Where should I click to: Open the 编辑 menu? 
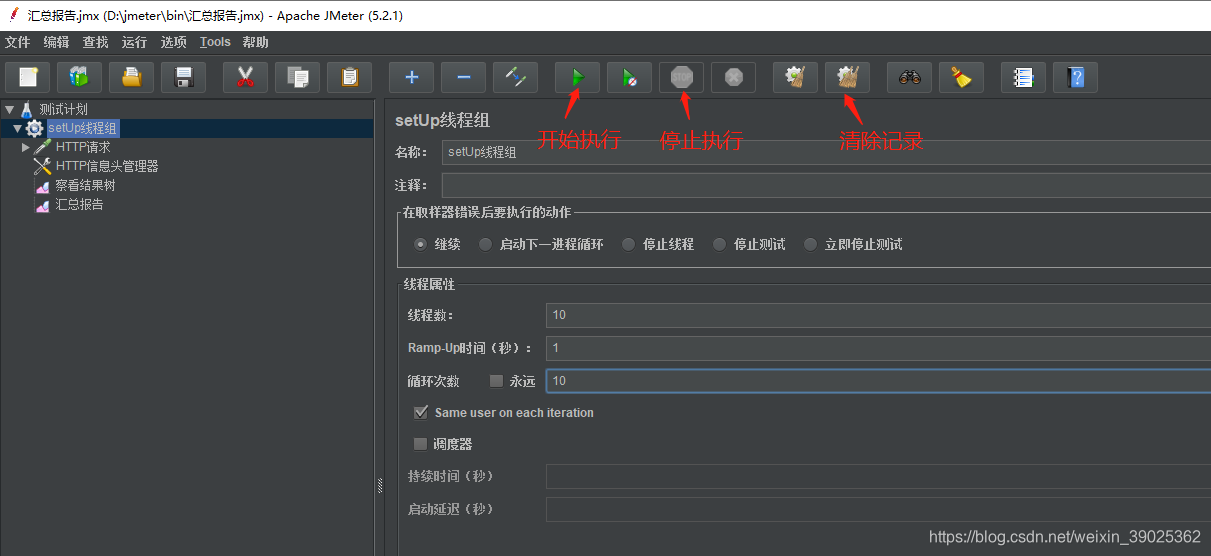point(56,42)
